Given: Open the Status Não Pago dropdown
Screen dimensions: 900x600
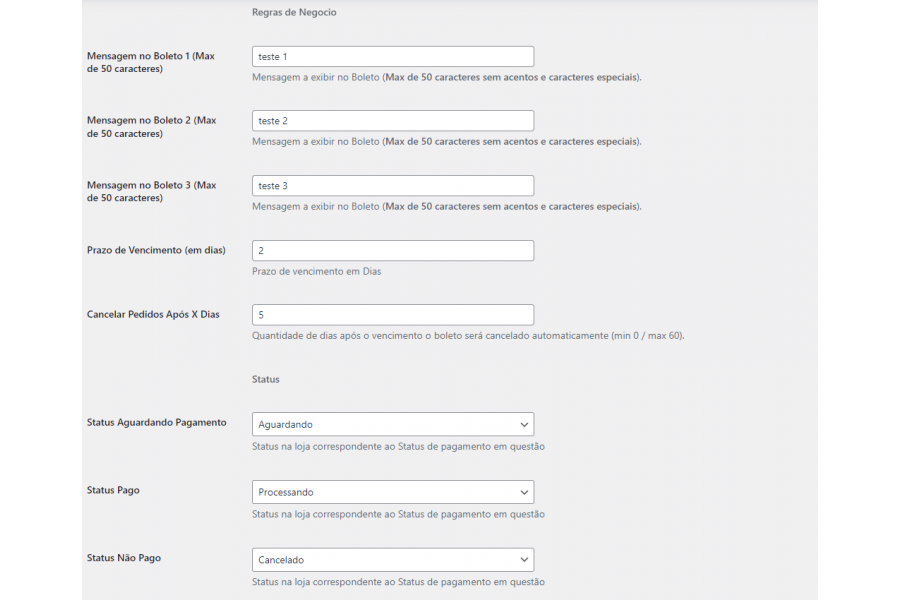Looking at the screenshot, I should [x=393, y=560].
